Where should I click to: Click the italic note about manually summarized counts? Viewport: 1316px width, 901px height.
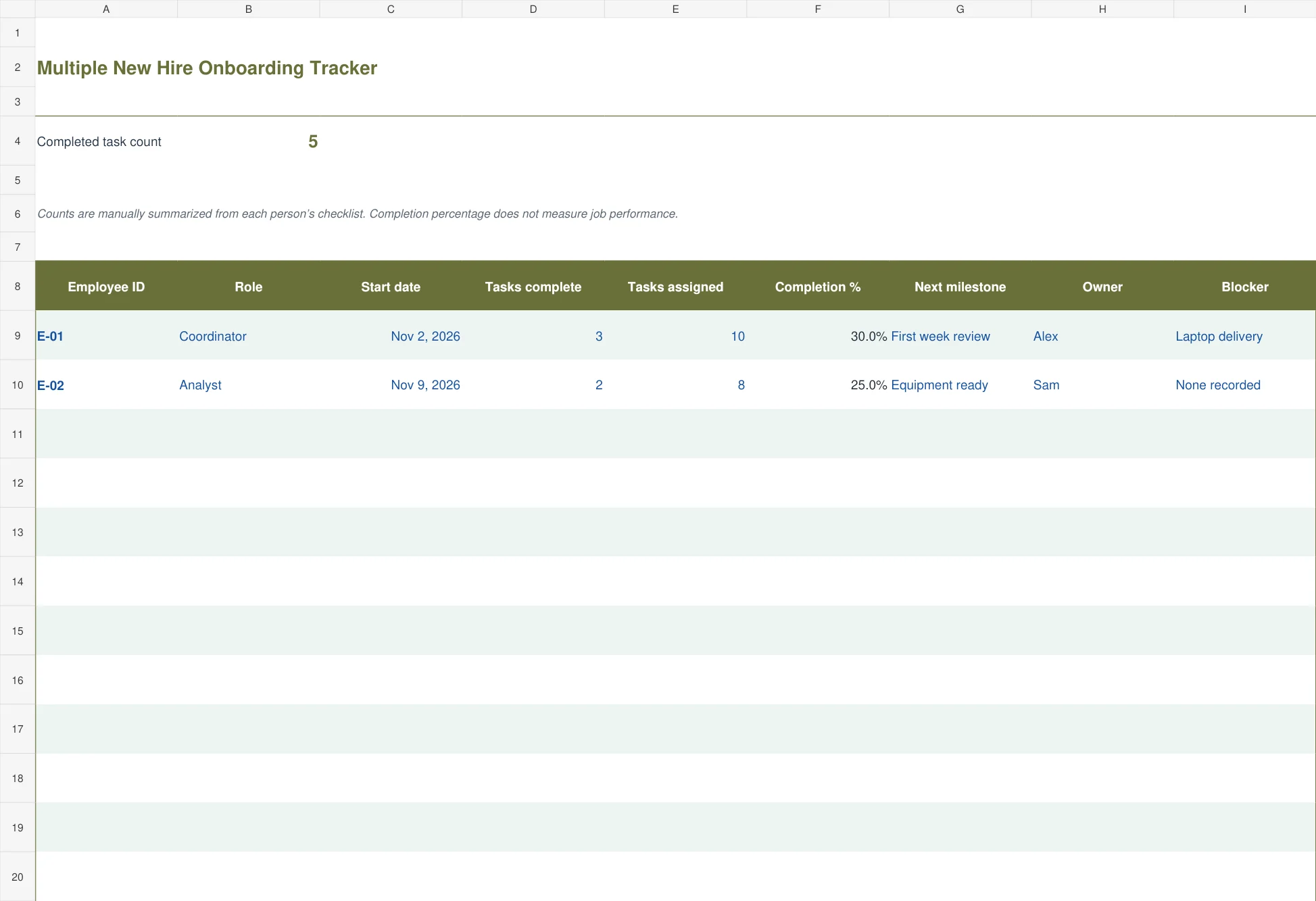coord(358,214)
